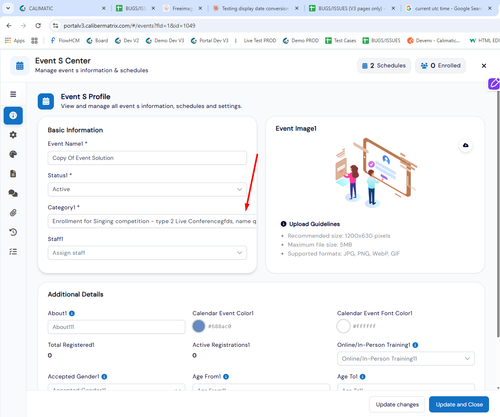Click the Event S Center calendar icon
This screenshot has height=417, width=500.
20,66
